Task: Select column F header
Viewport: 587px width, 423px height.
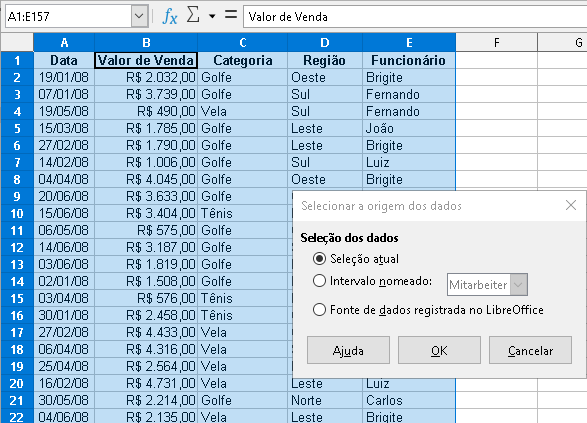Action: (496, 42)
